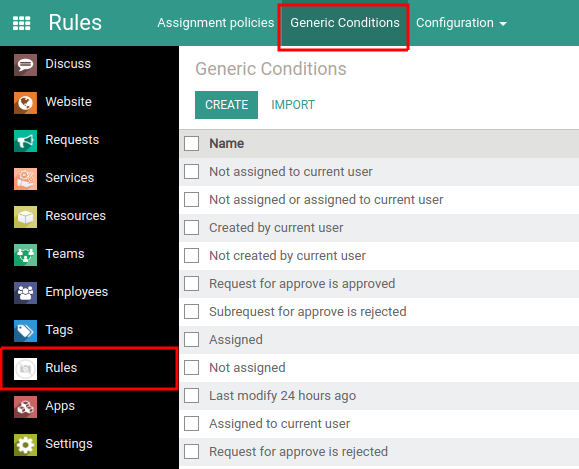The image size is (579, 469).
Task: Select the Generic Conditions menu item
Action: click(345, 23)
